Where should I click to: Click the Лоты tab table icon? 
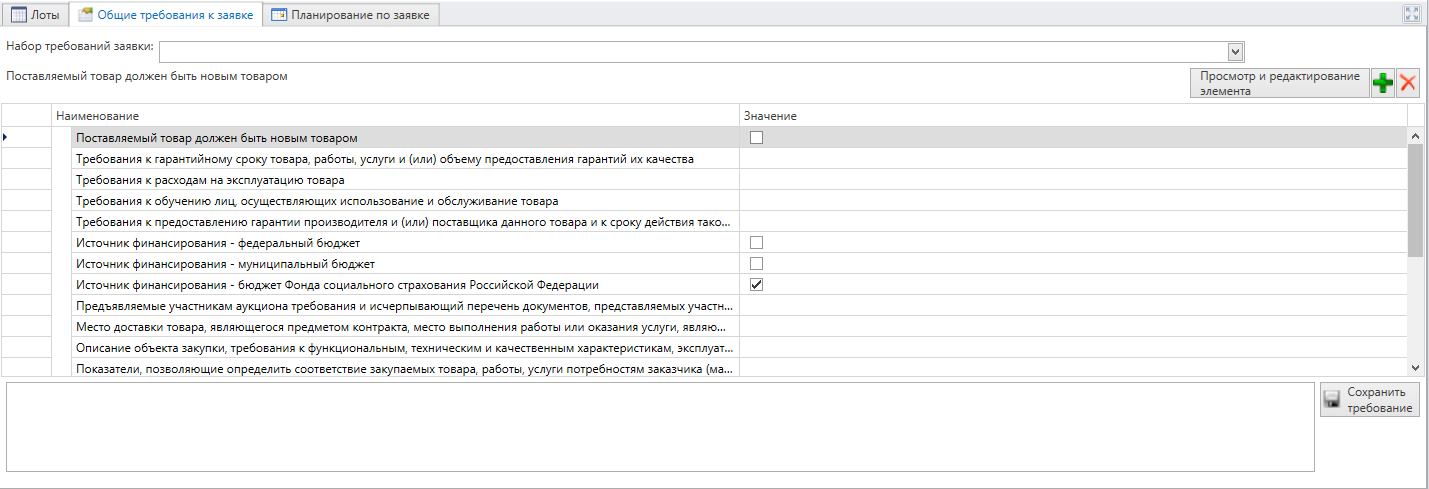18,15
